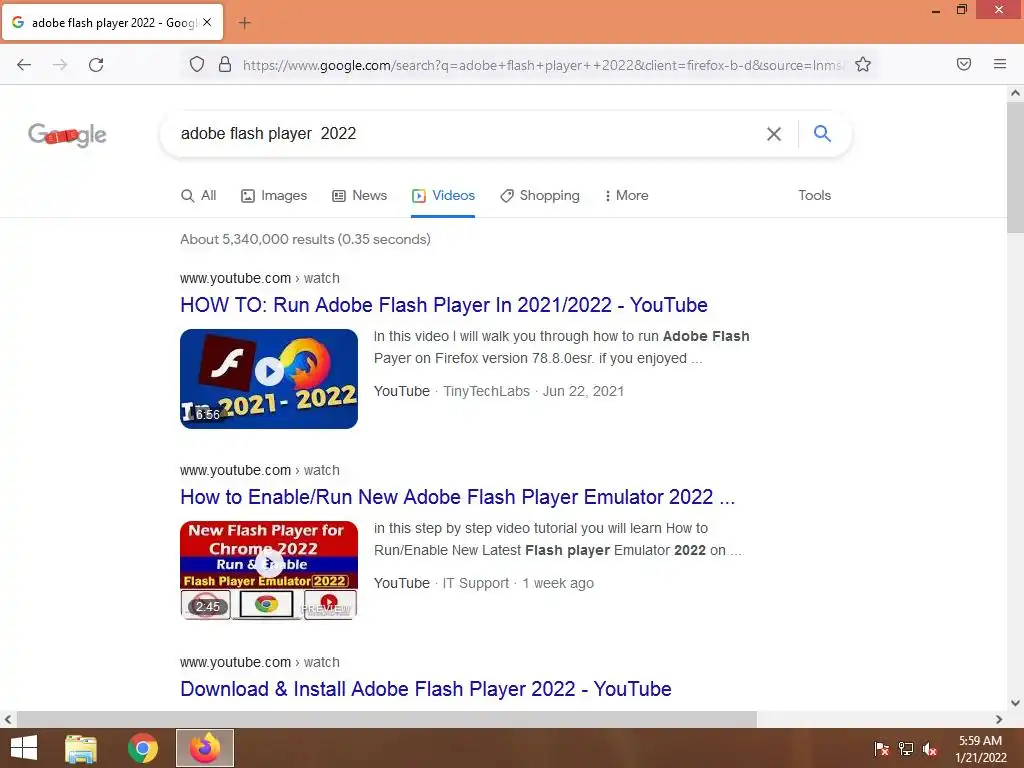Open a new tab with plus button
Screen dimensions: 1024x768
(x=244, y=23)
